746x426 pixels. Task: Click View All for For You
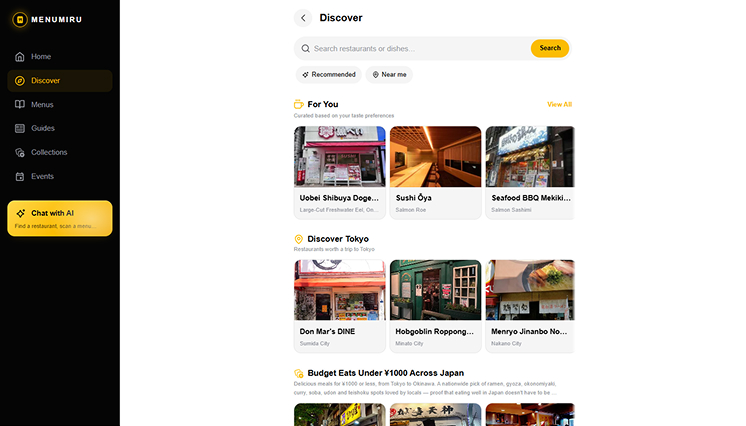pyautogui.click(x=560, y=104)
